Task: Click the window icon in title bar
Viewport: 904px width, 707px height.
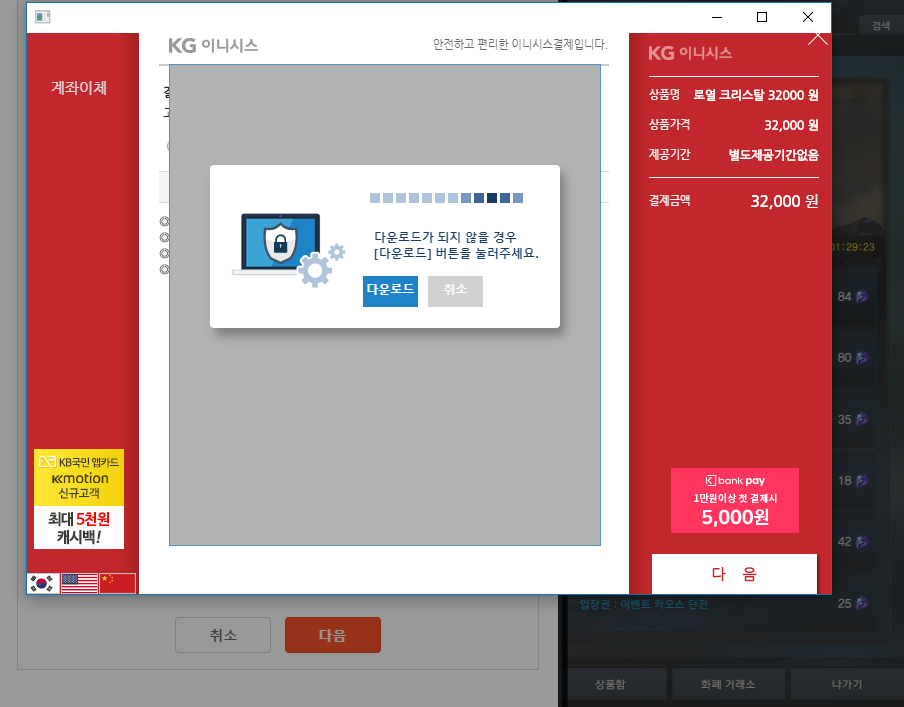Action: click(x=43, y=17)
